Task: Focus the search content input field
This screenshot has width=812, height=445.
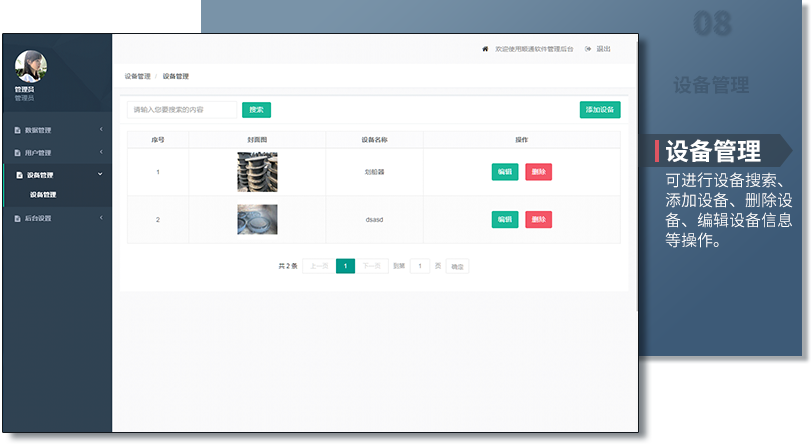Action: click(182, 110)
